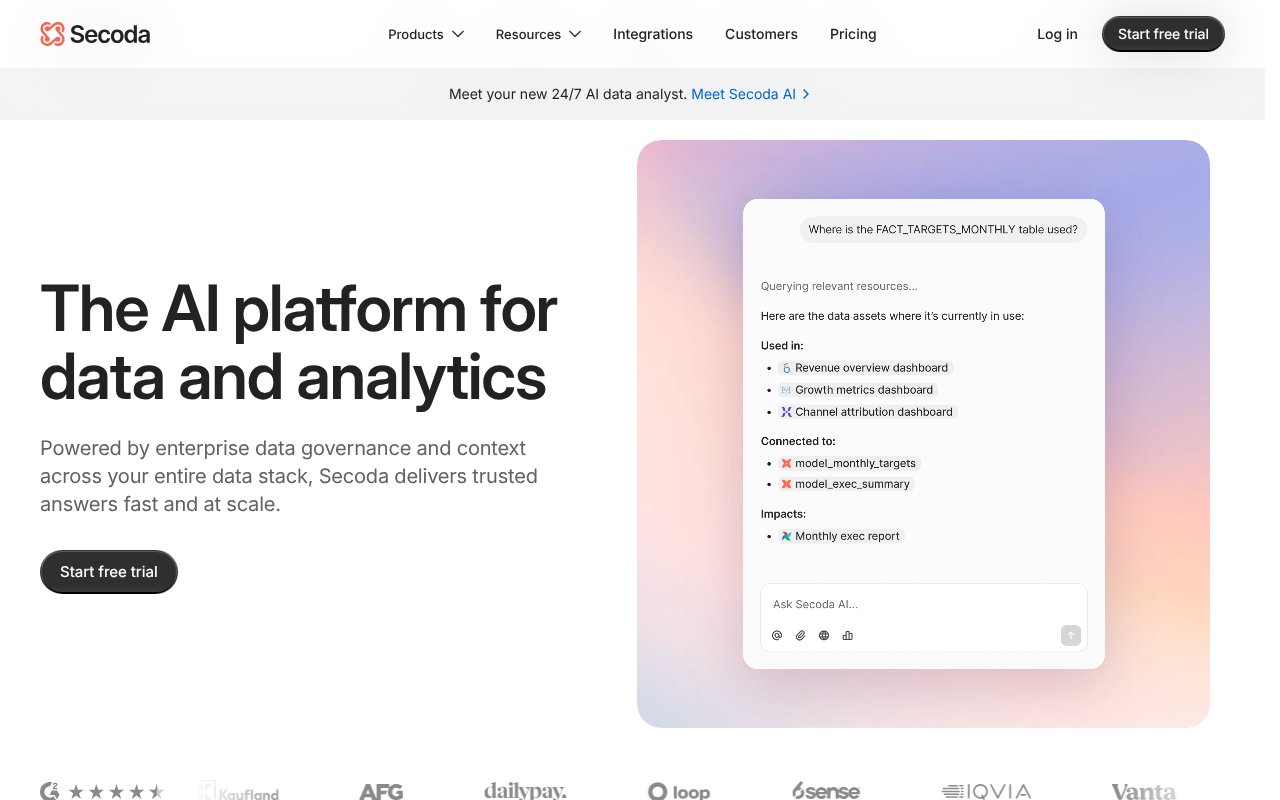Click the dbt icon beside model_monthly_targets
This screenshot has width=1280, height=800.
click(785, 463)
